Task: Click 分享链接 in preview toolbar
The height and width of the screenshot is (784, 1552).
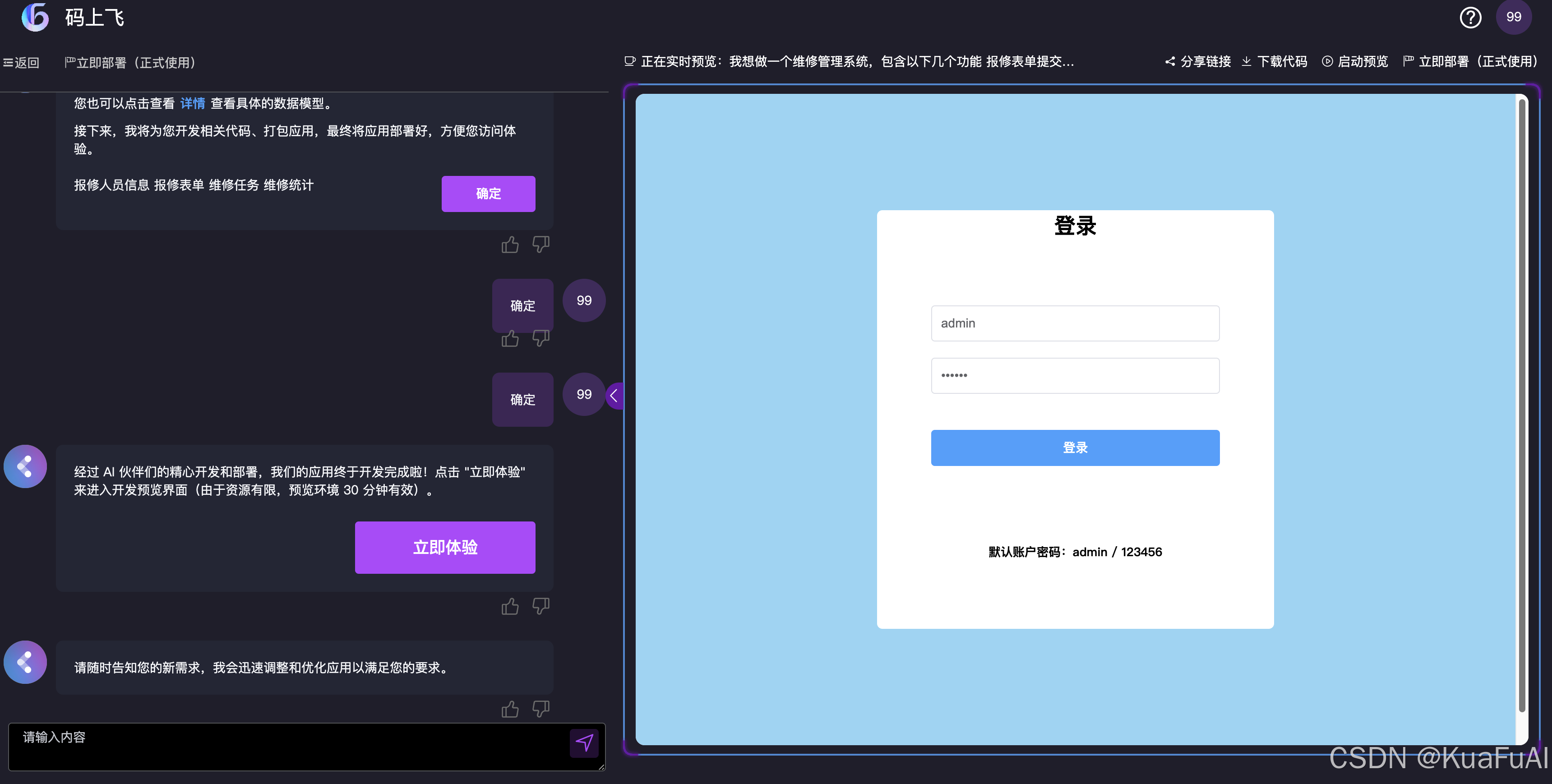Action: tap(1198, 61)
